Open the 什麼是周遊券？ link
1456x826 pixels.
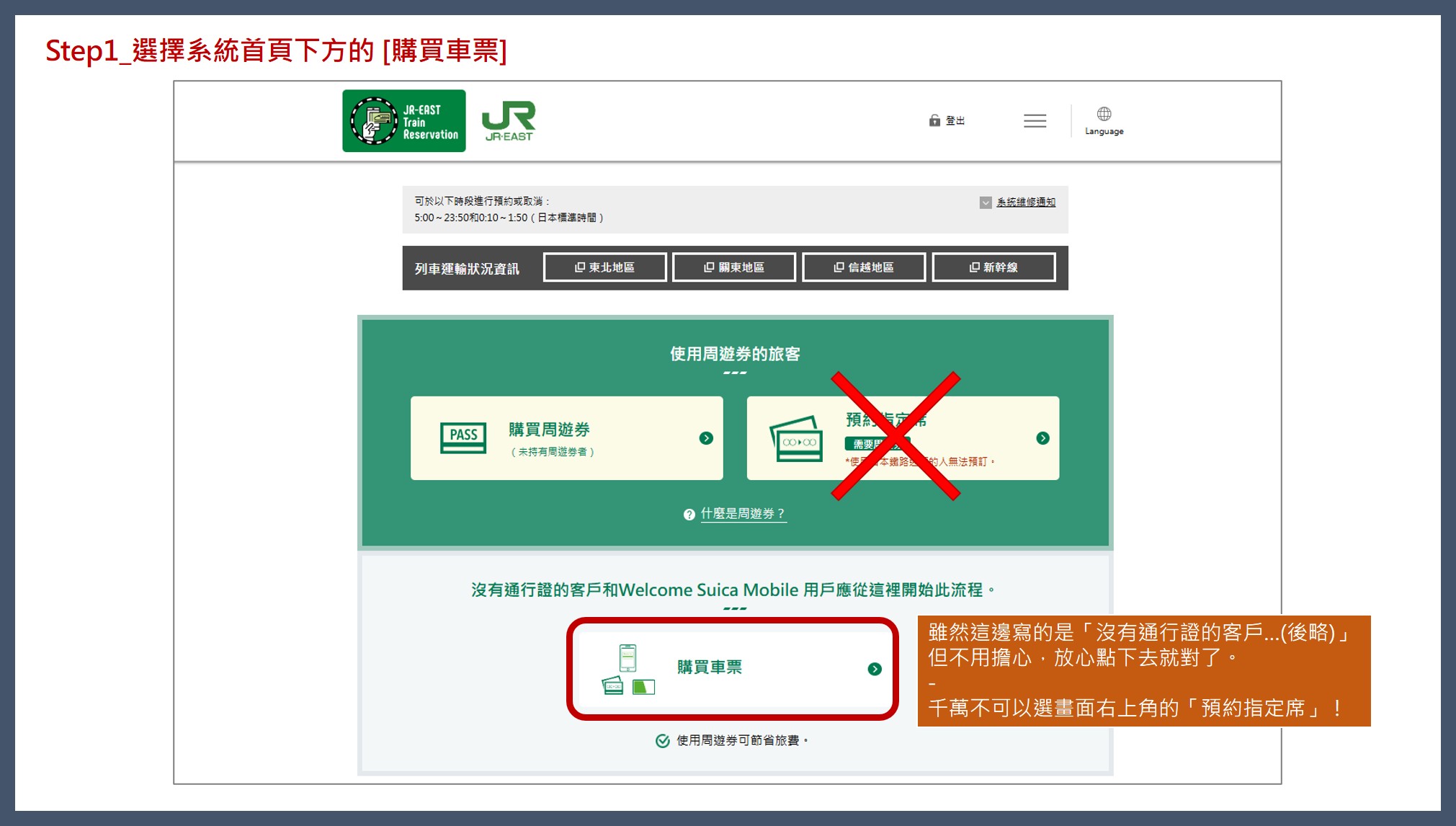743,514
